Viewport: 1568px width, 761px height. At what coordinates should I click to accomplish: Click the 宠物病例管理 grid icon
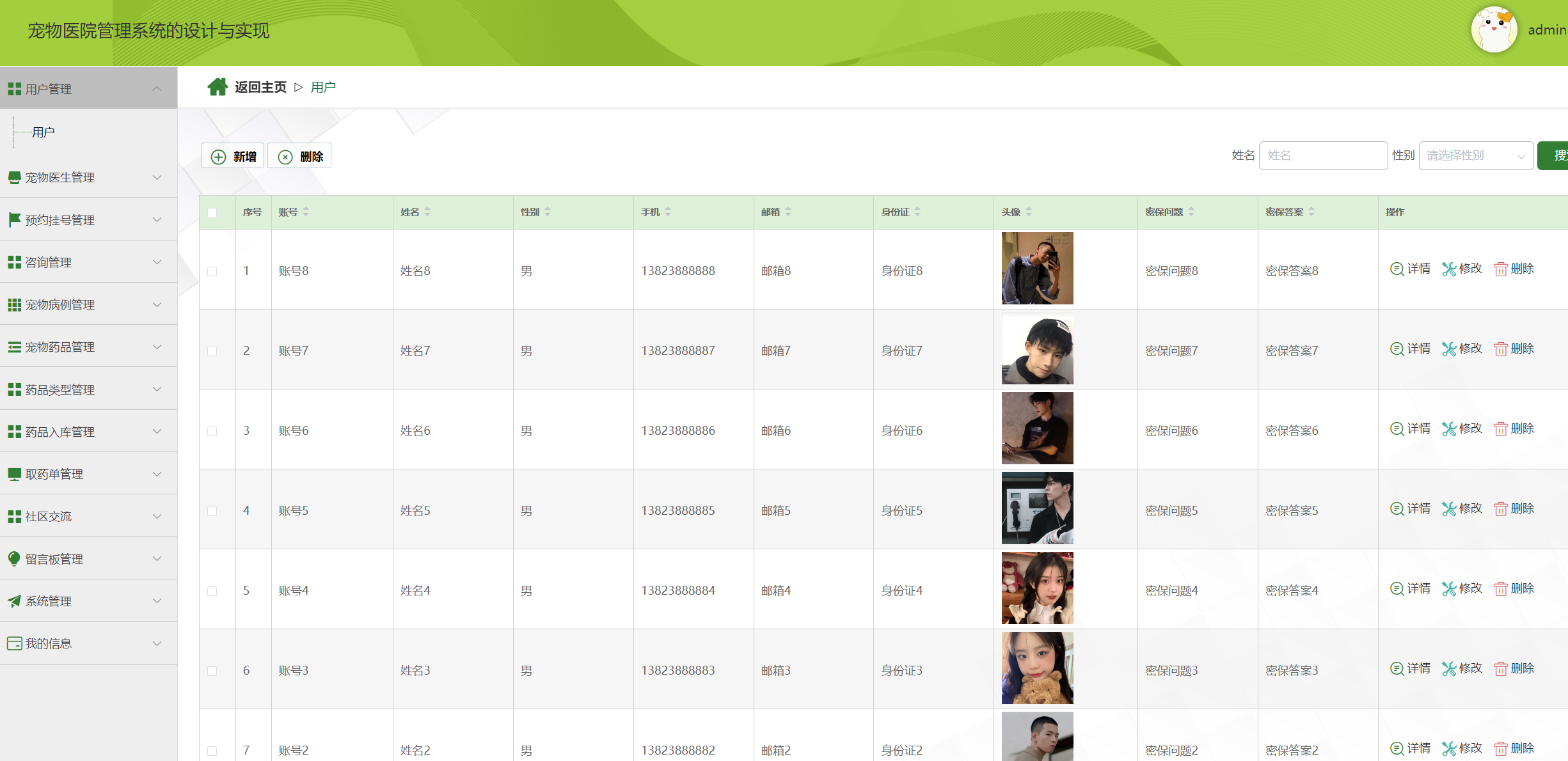14,304
